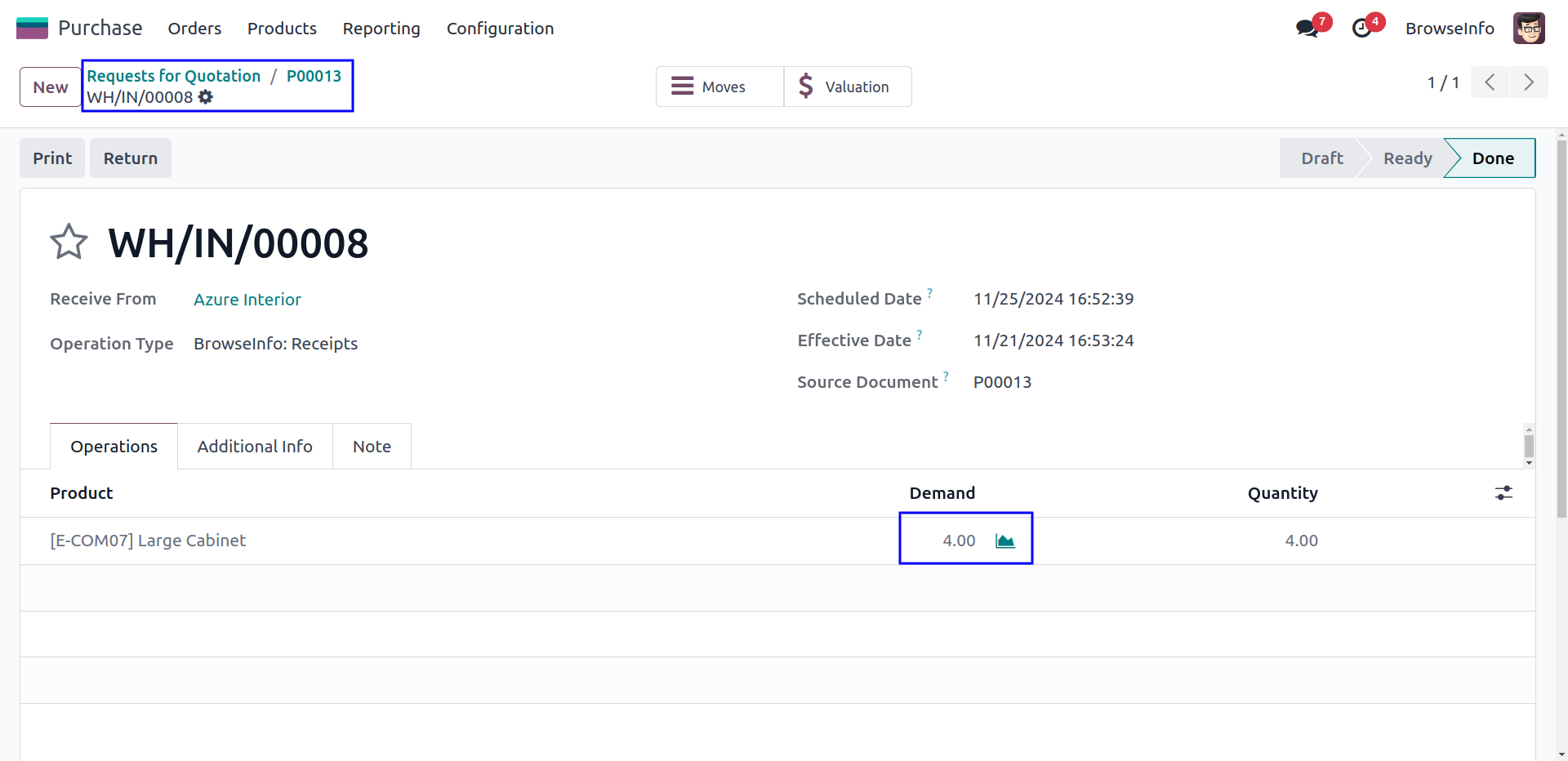
Task: Go to the previous record arrow
Action: pyautogui.click(x=1490, y=82)
